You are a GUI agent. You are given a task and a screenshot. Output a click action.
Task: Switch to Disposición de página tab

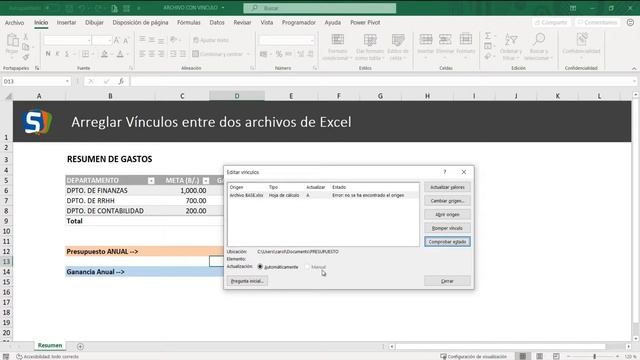click(140, 22)
